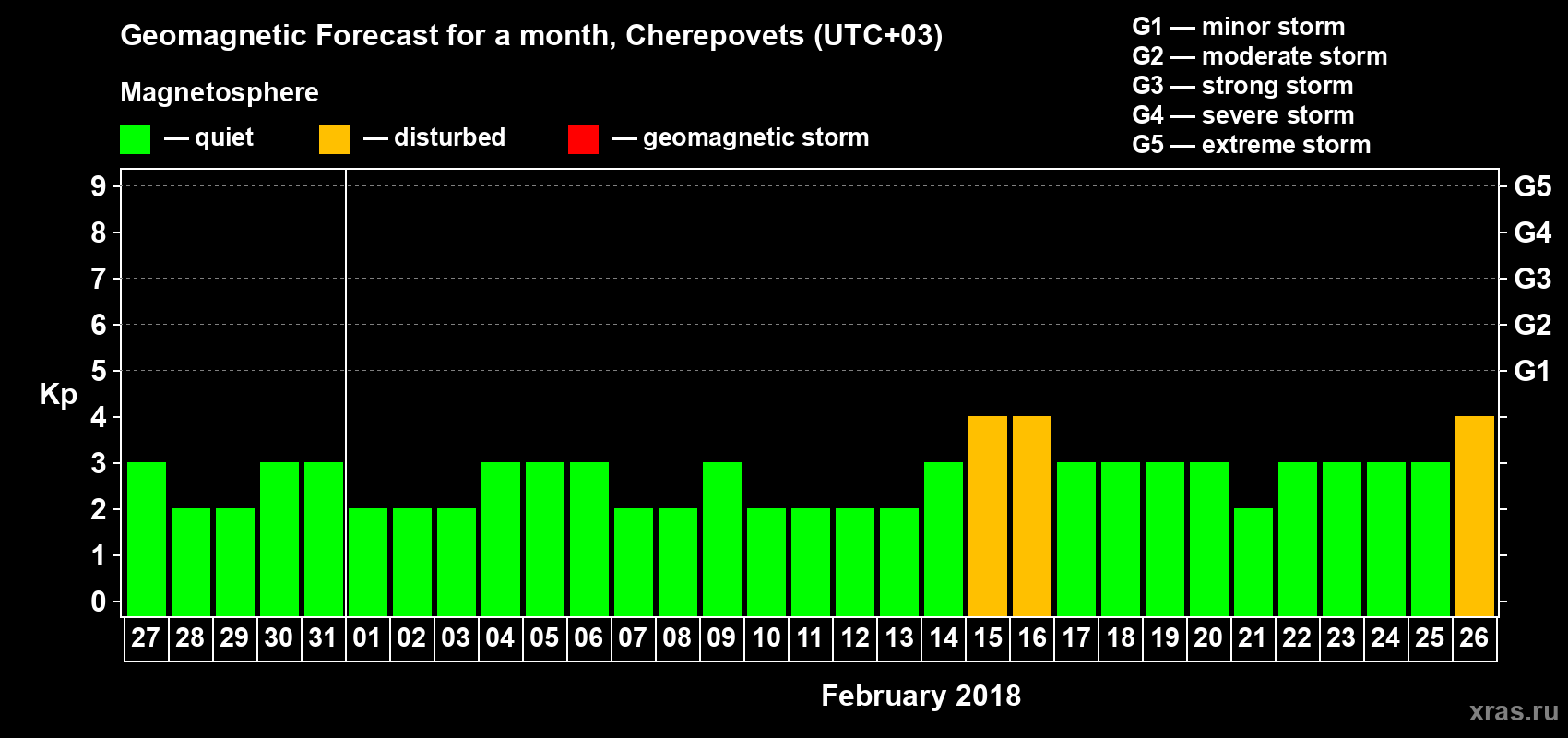Click date label 19 on the axis
This screenshot has height=738, width=1568.
(1164, 638)
